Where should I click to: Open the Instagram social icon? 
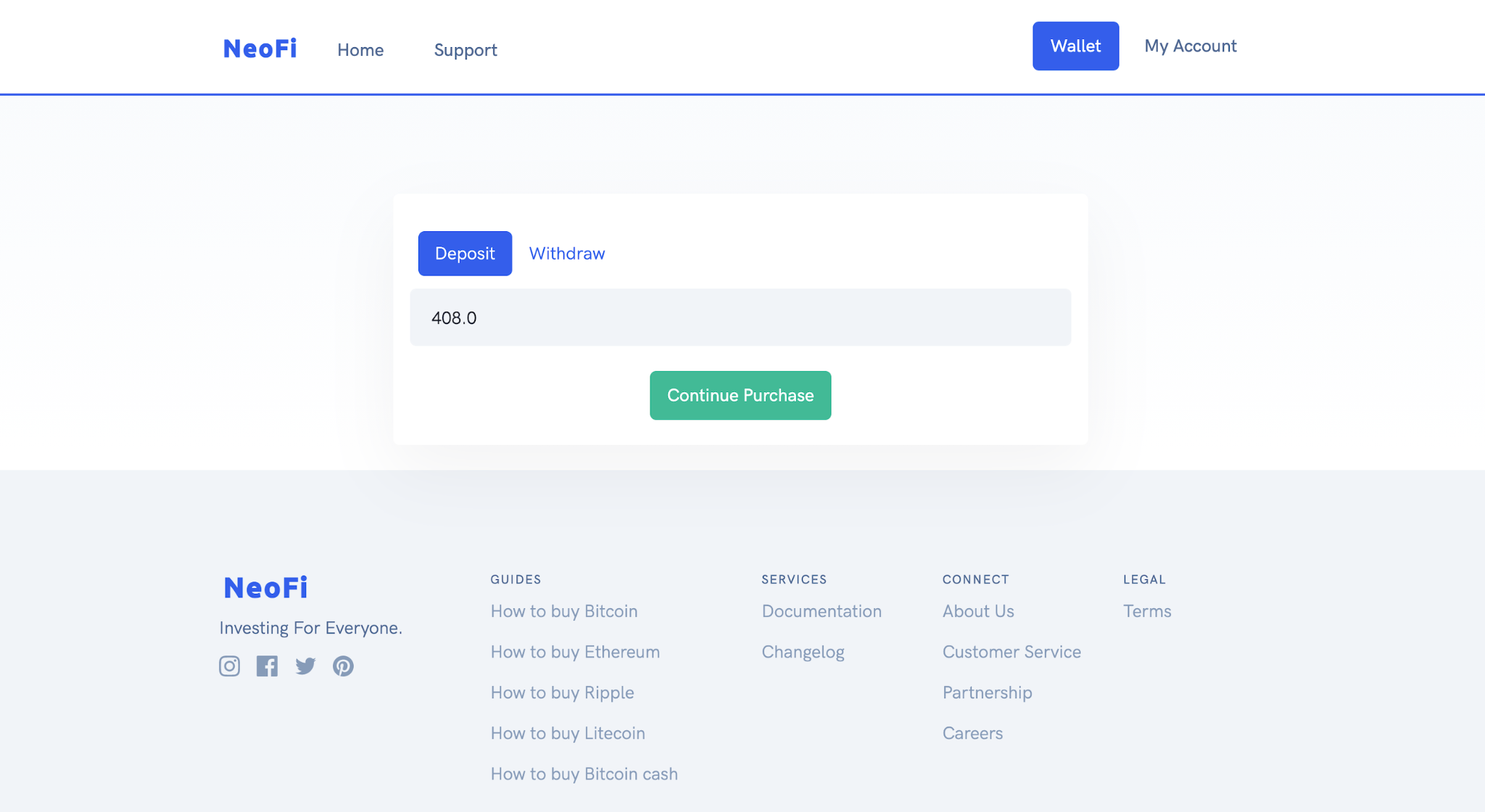pos(229,666)
